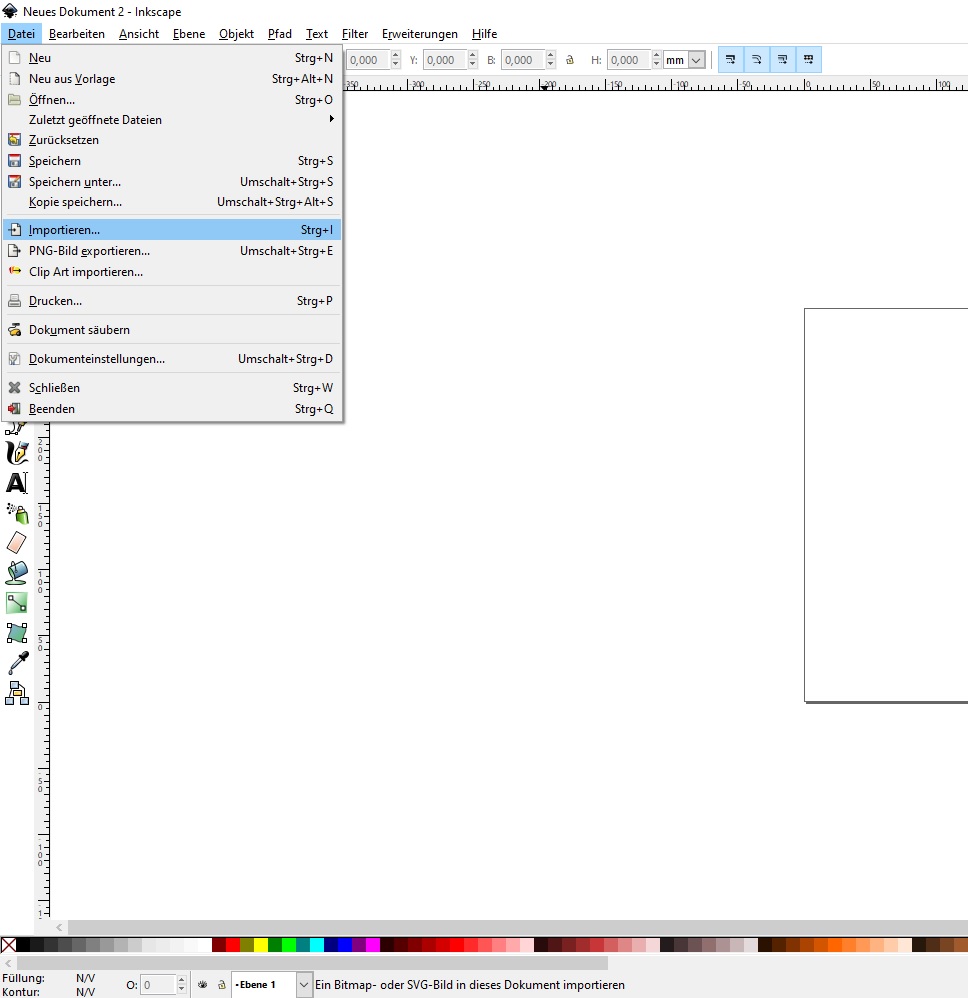Image resolution: width=968 pixels, height=998 pixels.
Task: Select the Spray can tool
Action: point(17,513)
